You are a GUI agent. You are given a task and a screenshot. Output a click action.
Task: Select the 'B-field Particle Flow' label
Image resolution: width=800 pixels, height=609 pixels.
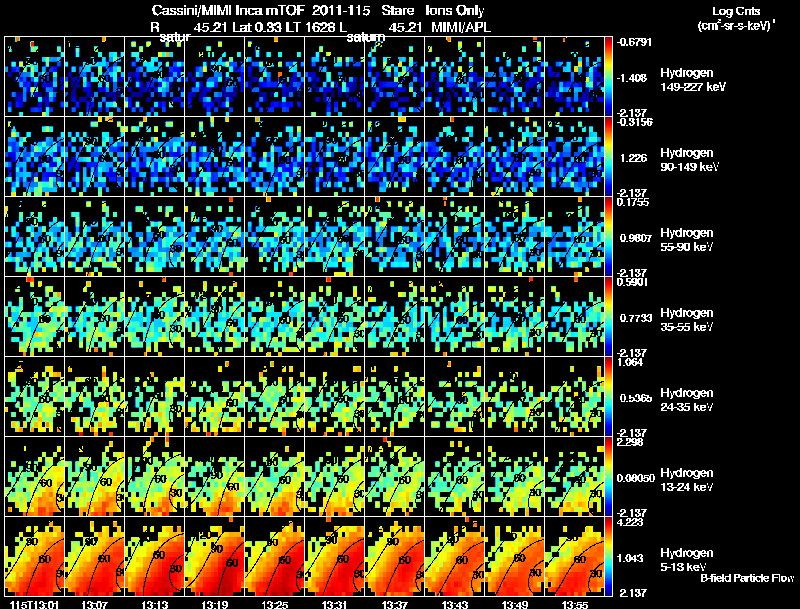(x=747, y=578)
